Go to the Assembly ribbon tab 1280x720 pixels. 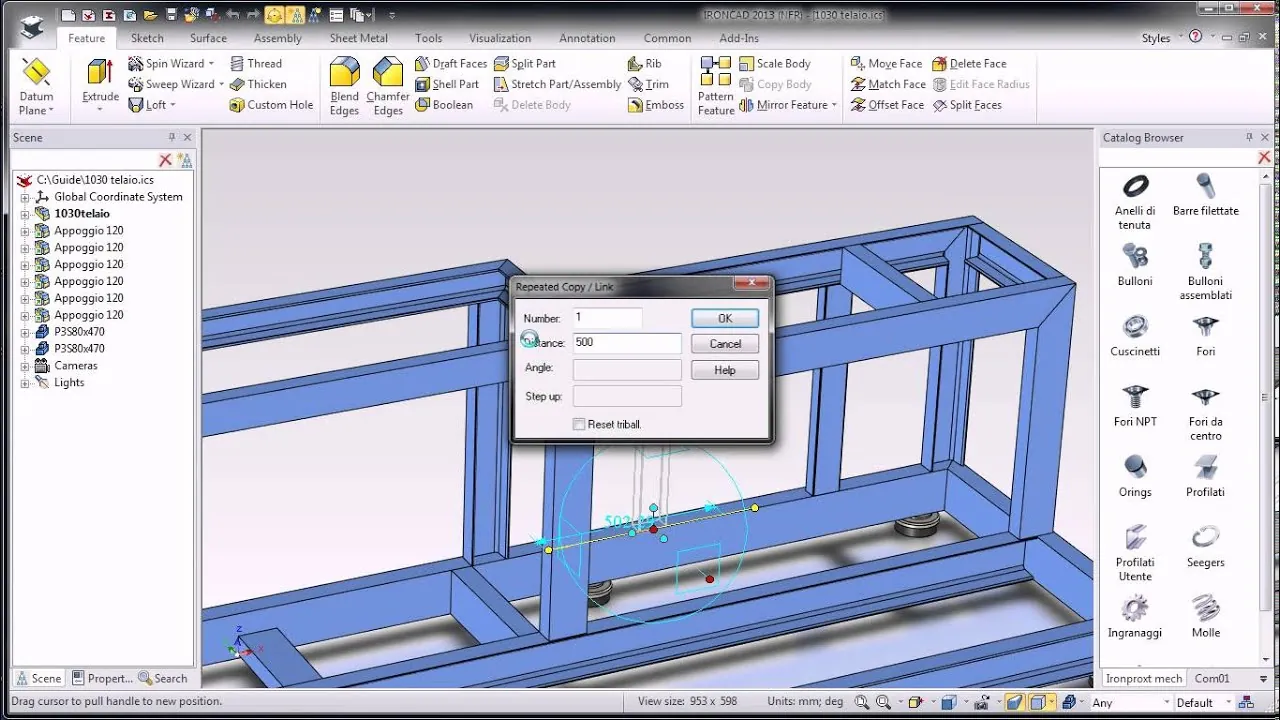[x=278, y=38]
